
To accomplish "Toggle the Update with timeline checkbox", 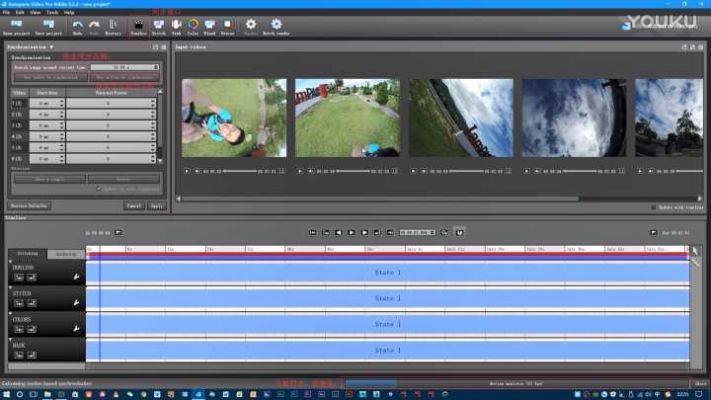I will tap(653, 207).
